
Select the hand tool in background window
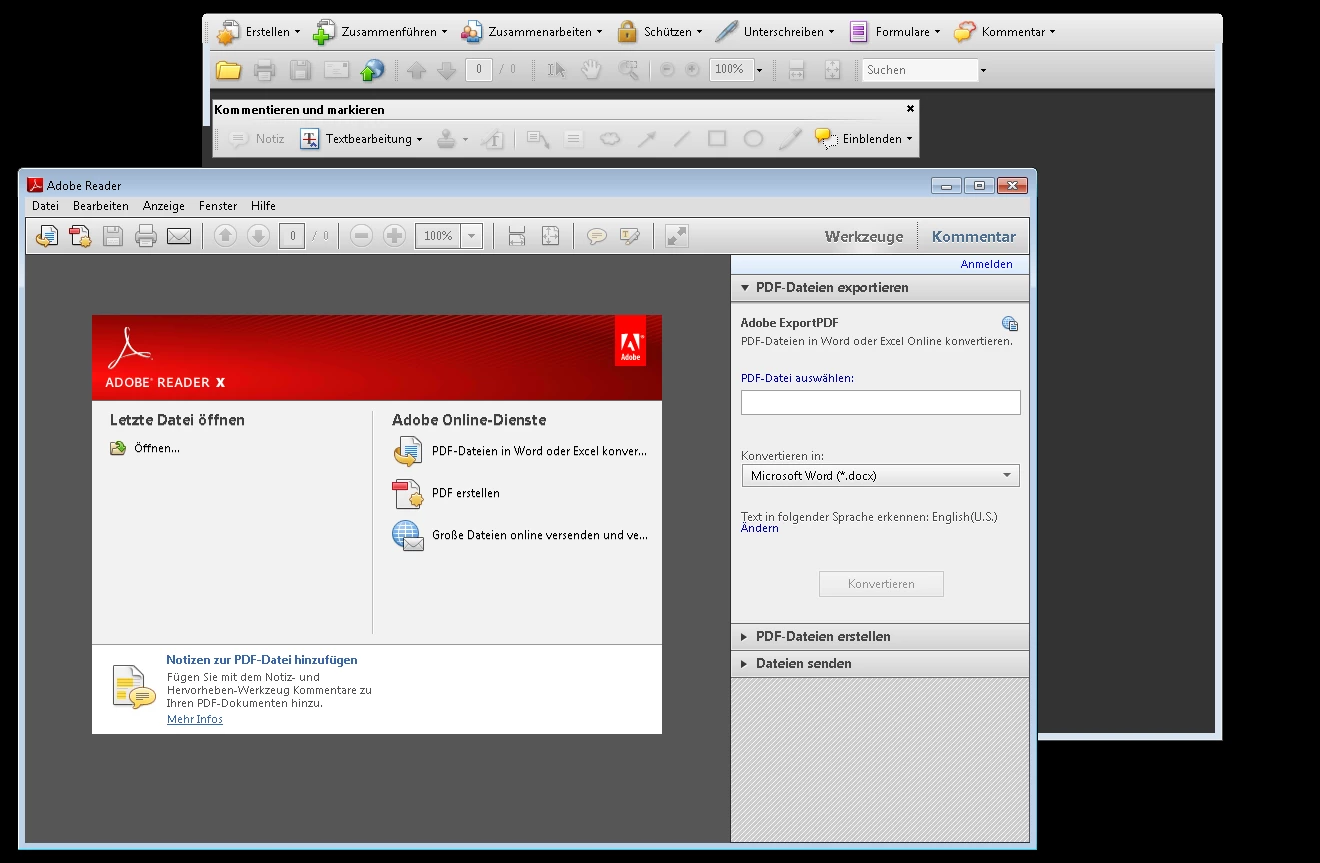(592, 70)
